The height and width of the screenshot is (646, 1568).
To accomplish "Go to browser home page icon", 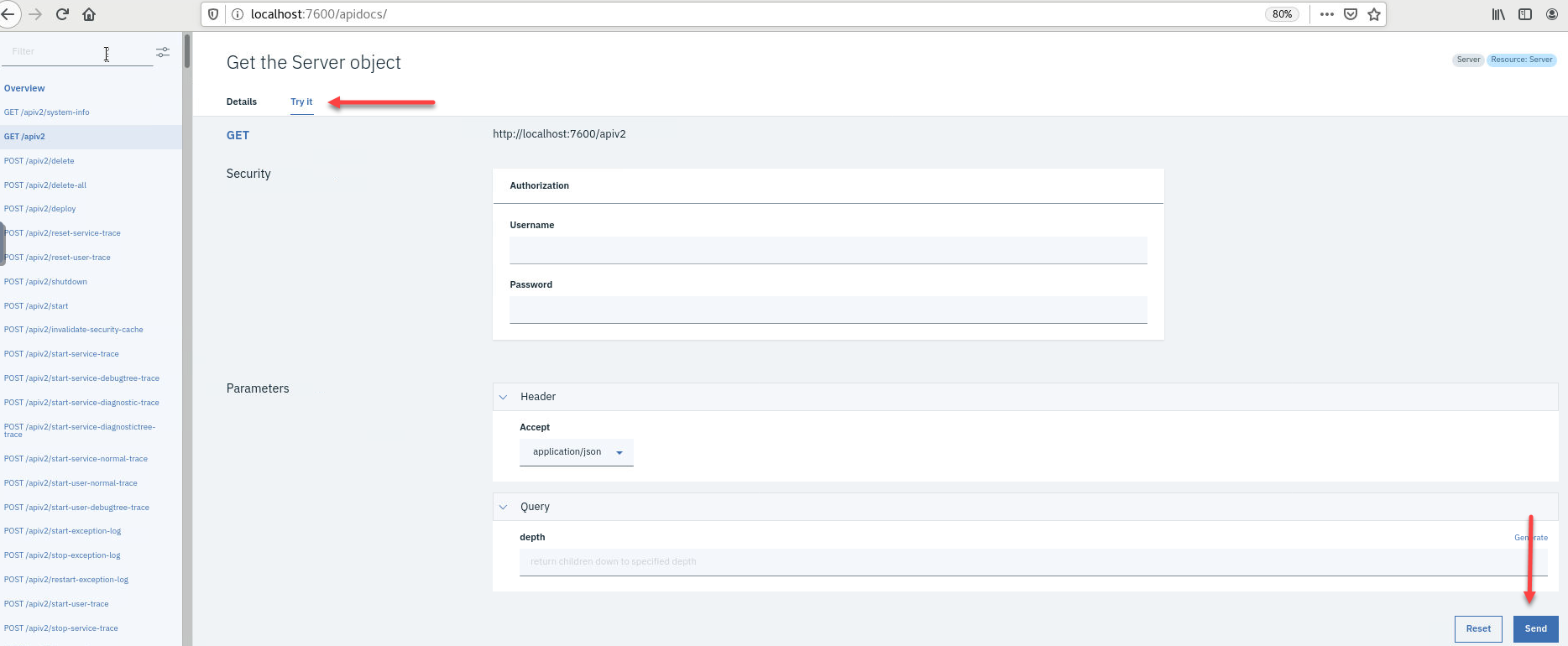I will coord(89,14).
